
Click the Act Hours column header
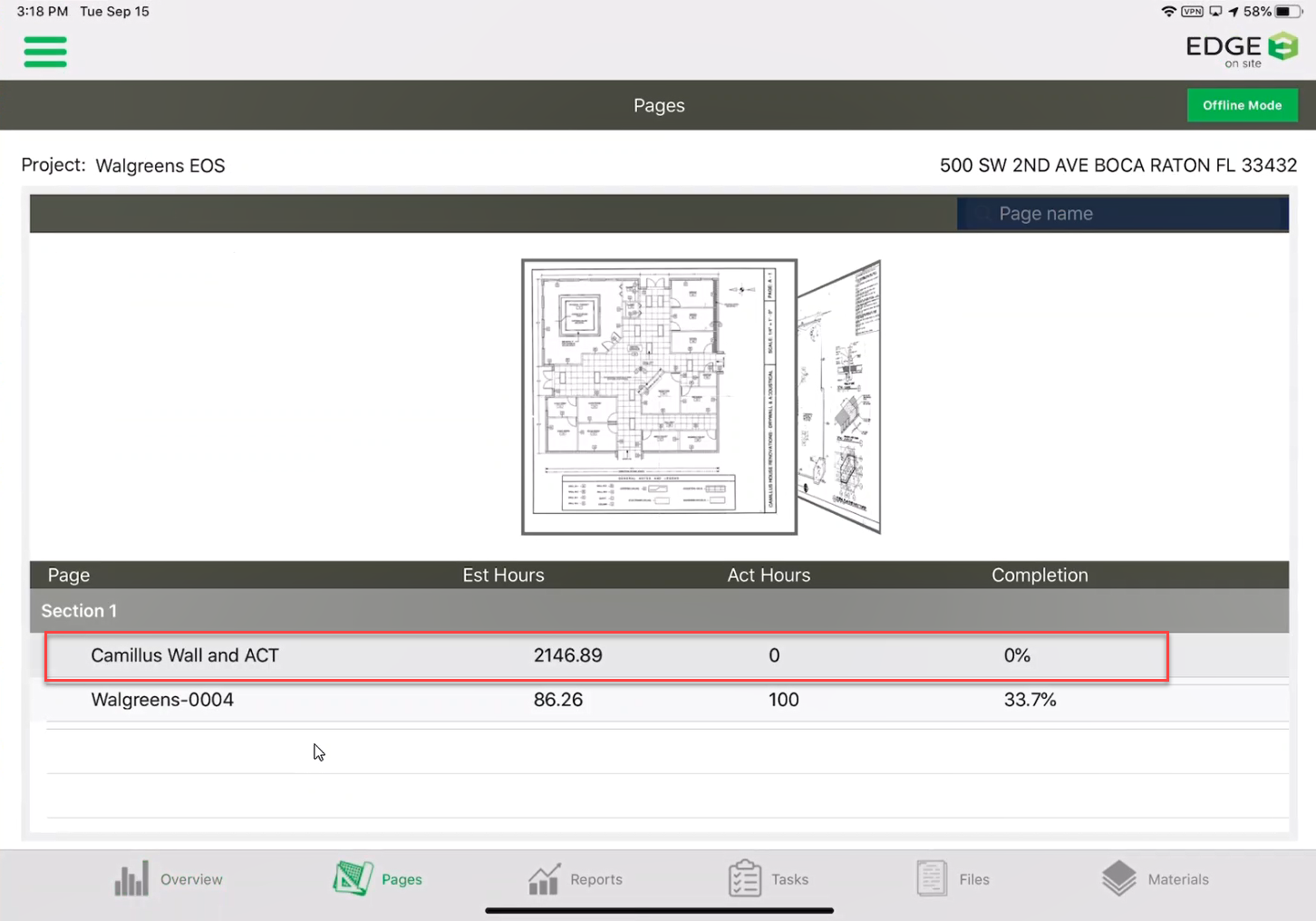[x=769, y=575]
